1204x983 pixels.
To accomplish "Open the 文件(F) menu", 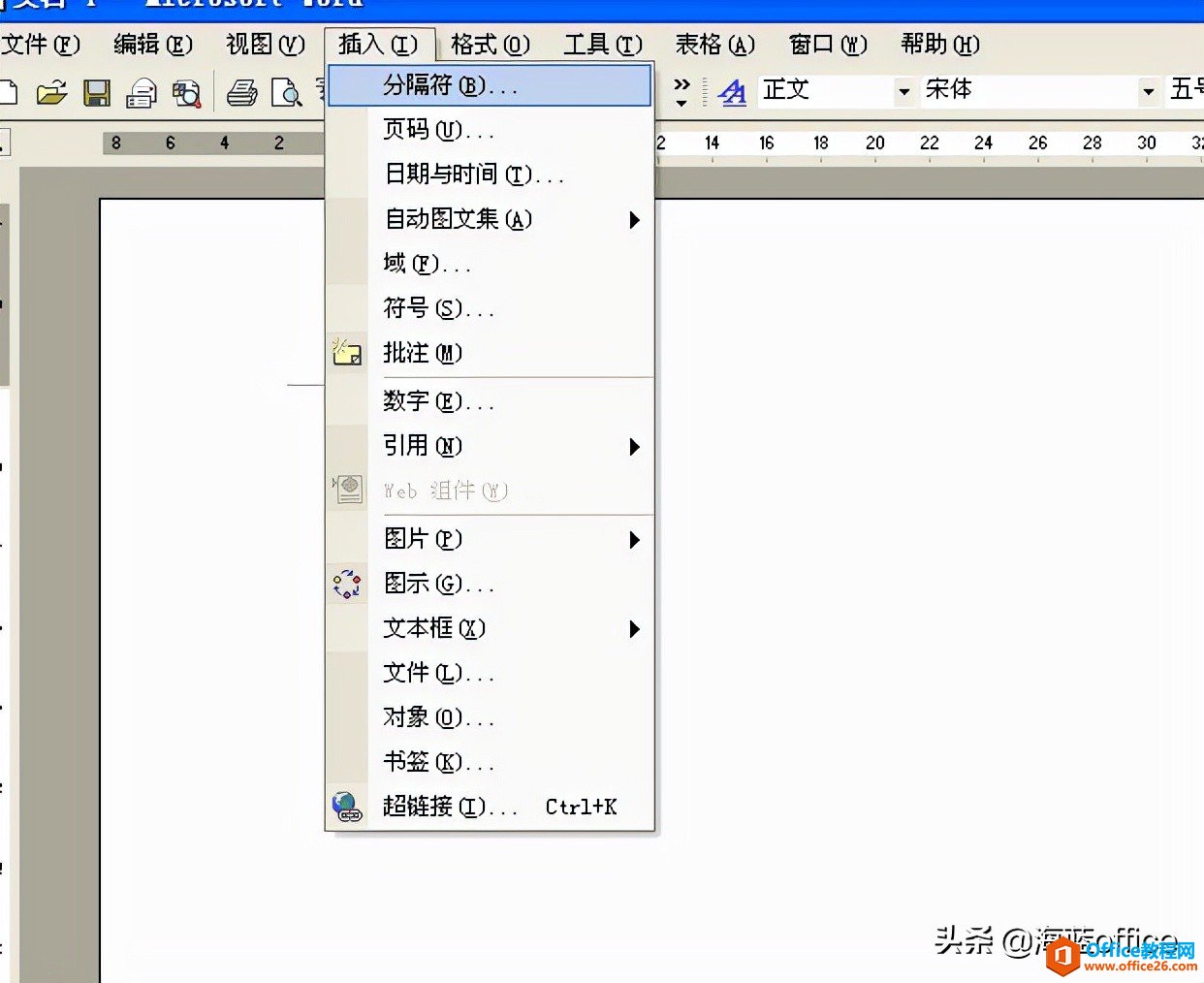I will pos(41,45).
